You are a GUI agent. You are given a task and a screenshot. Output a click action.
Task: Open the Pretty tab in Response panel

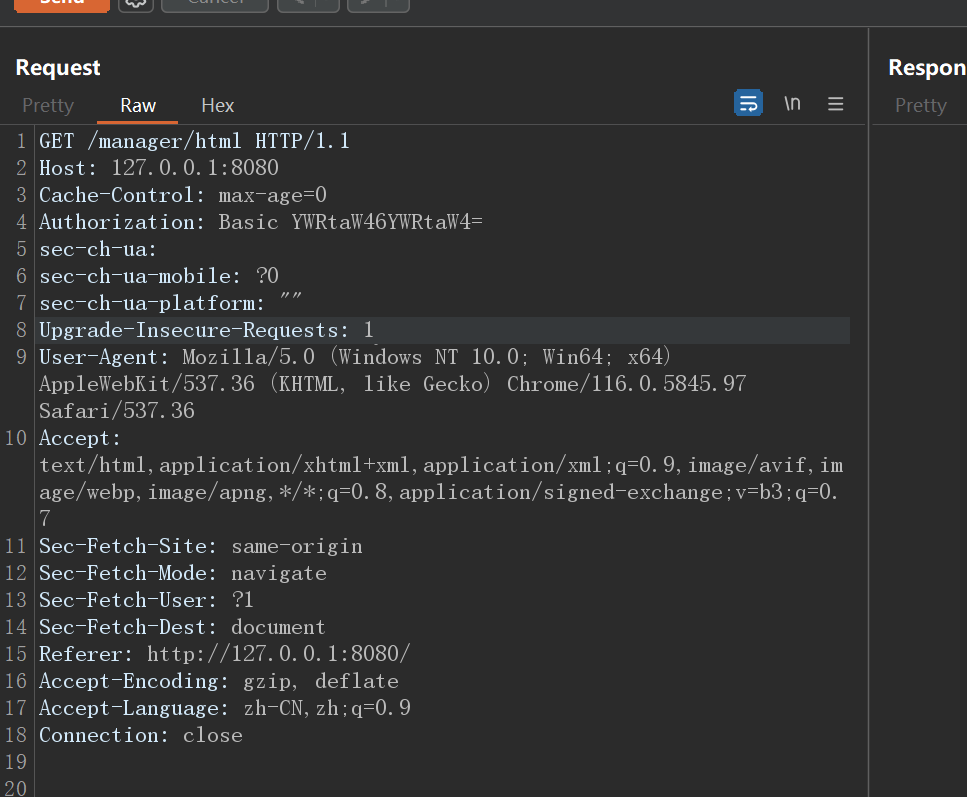920,105
